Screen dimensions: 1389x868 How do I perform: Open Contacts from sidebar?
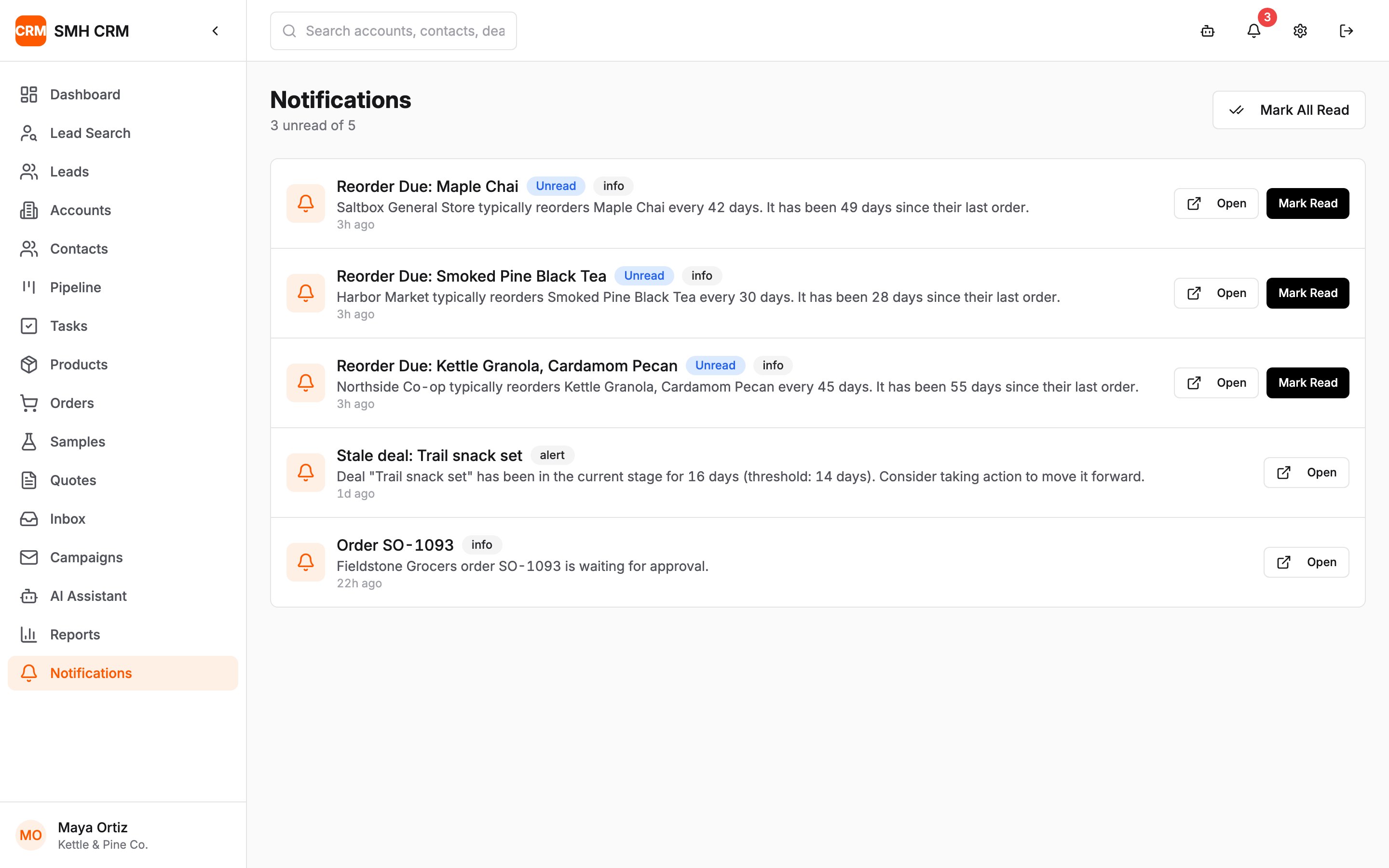[x=123, y=248]
